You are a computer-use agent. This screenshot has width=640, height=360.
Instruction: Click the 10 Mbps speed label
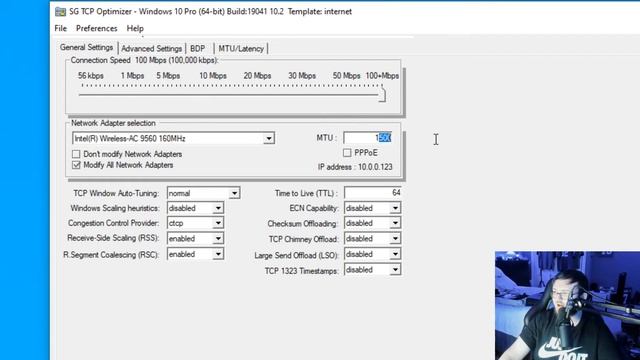pyautogui.click(x=213, y=76)
